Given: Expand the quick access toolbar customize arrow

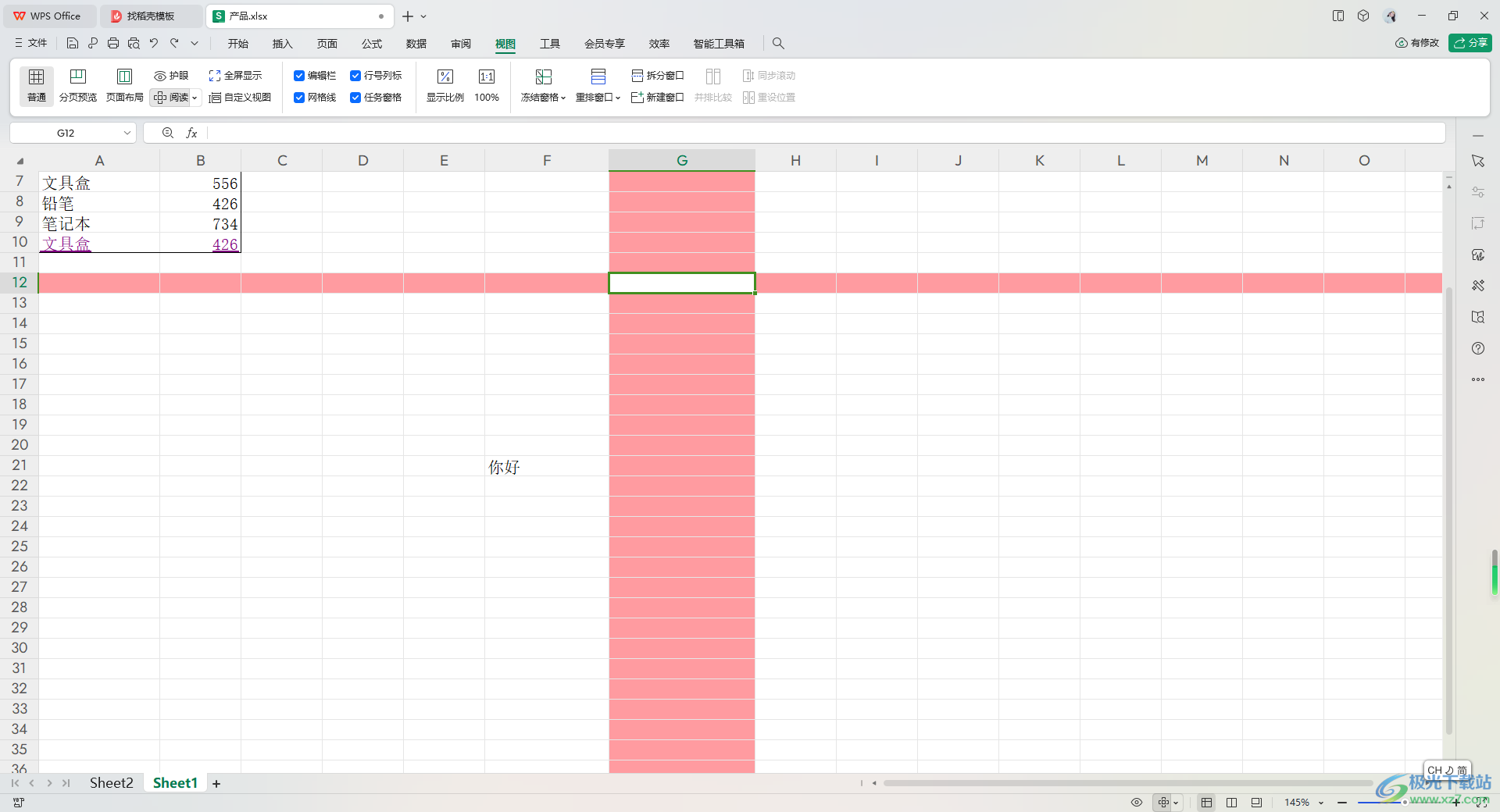Looking at the screenshot, I should pyautogui.click(x=195, y=44).
